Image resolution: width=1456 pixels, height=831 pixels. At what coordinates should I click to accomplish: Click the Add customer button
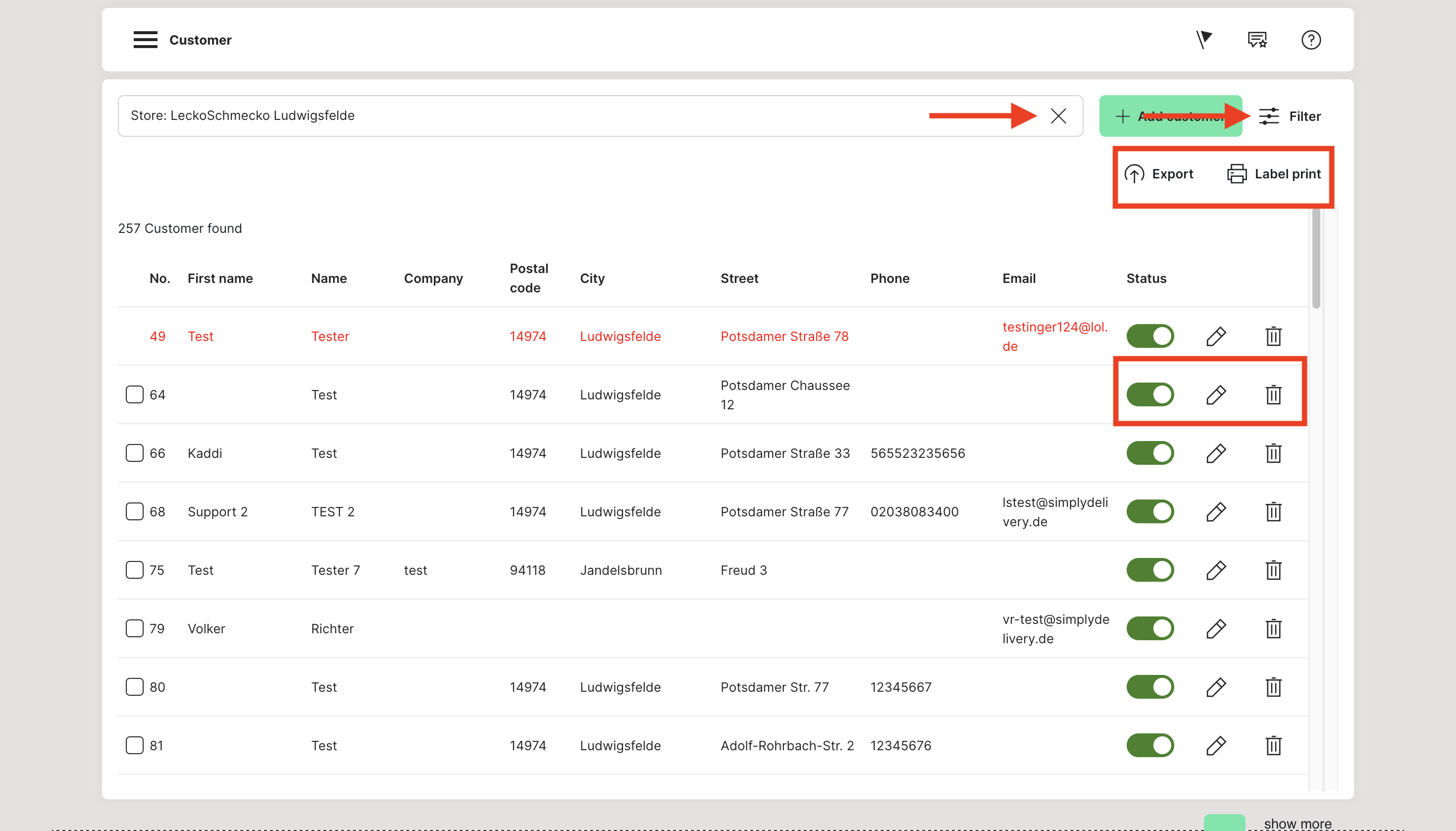point(1163,116)
